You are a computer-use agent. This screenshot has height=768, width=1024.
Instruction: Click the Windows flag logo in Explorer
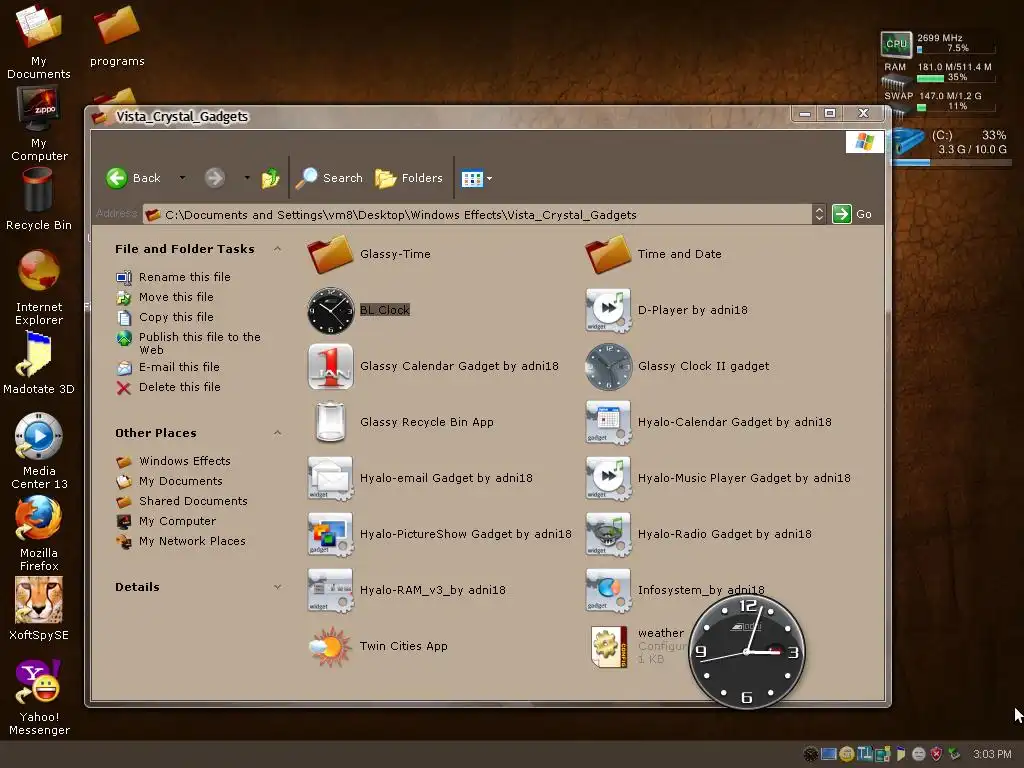tap(864, 142)
